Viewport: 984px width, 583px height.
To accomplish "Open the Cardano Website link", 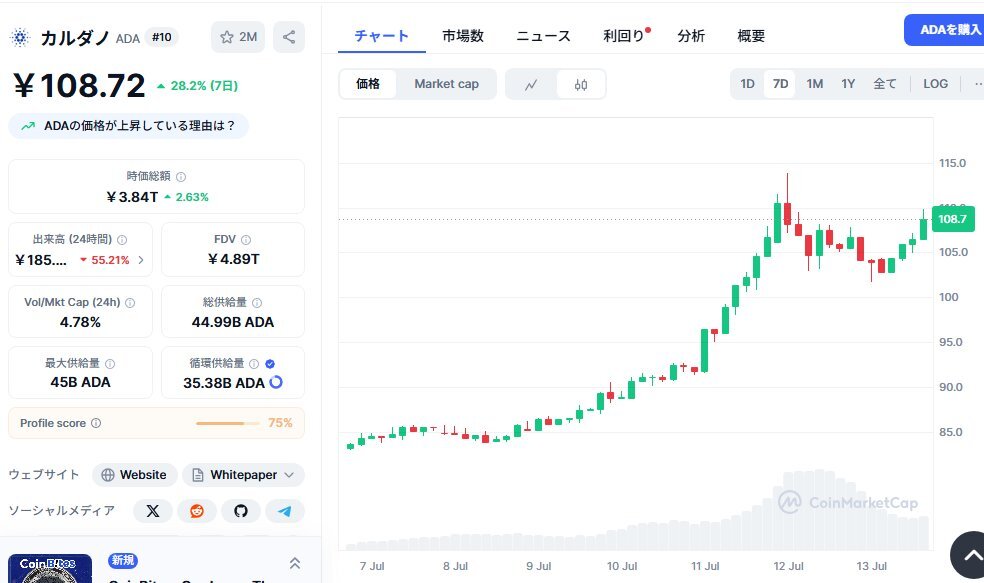I will tap(135, 475).
